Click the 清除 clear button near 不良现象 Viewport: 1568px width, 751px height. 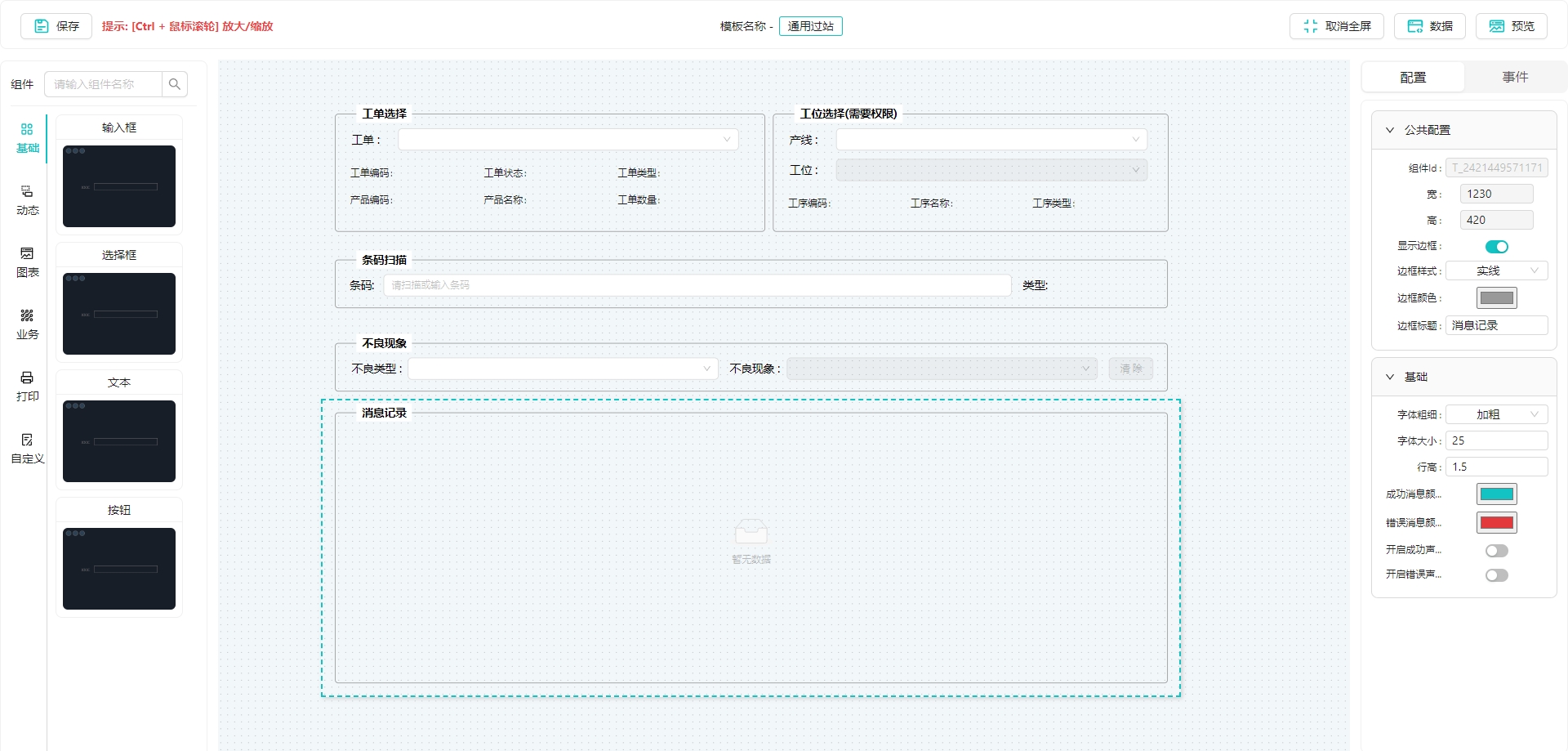click(x=1131, y=369)
